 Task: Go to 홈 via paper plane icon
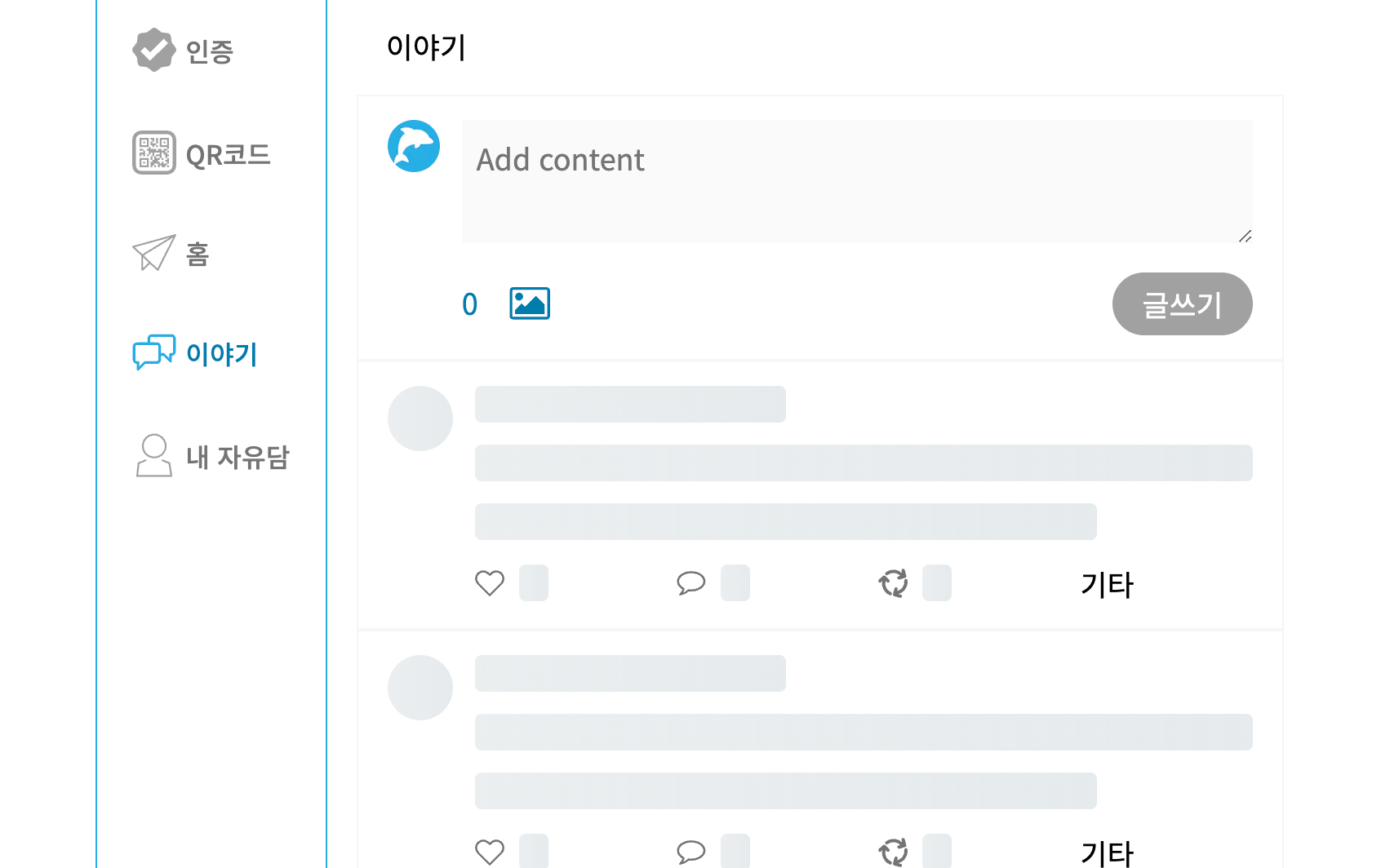[x=153, y=253]
